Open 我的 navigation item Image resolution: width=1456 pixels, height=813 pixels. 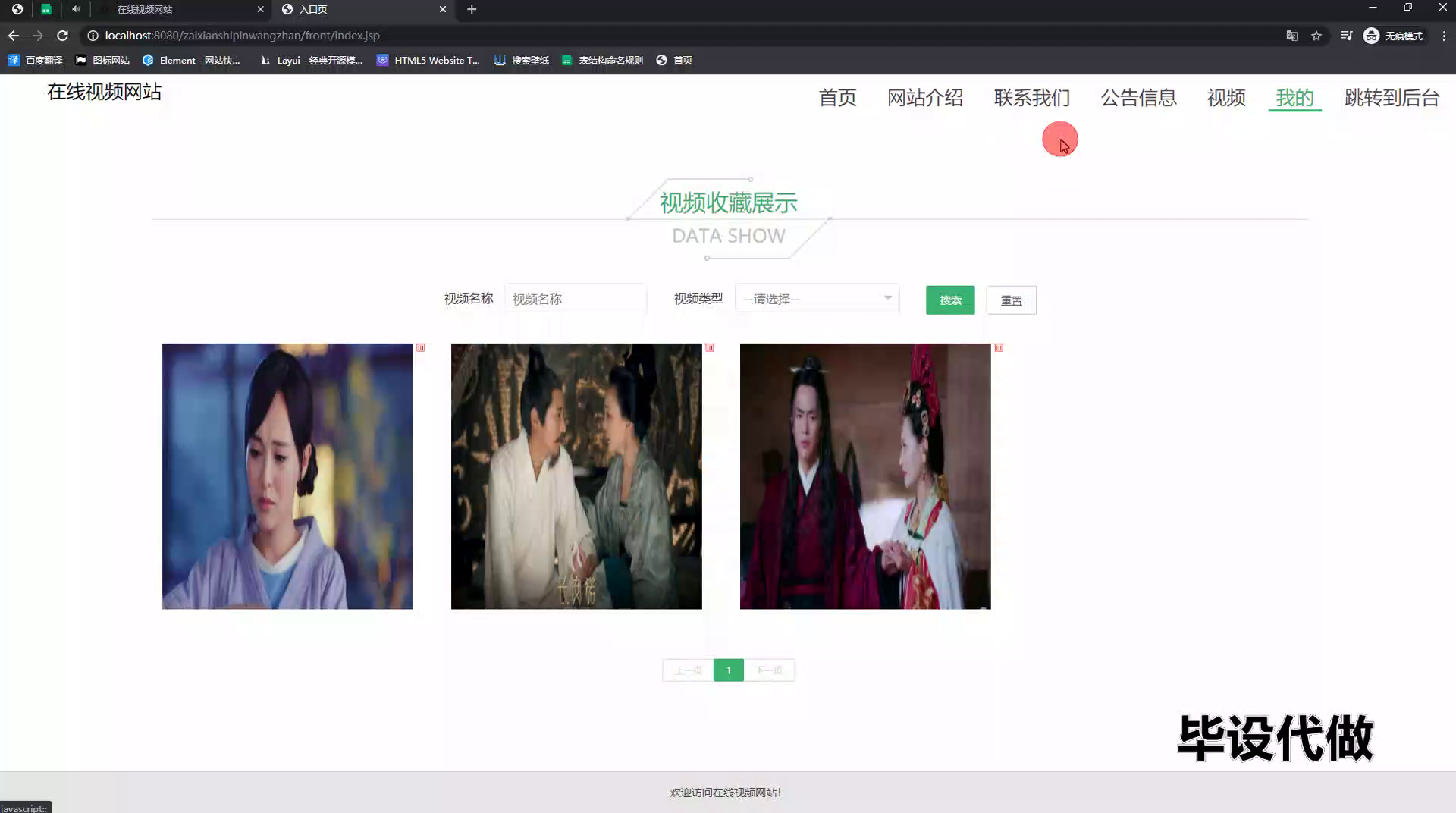point(1294,98)
